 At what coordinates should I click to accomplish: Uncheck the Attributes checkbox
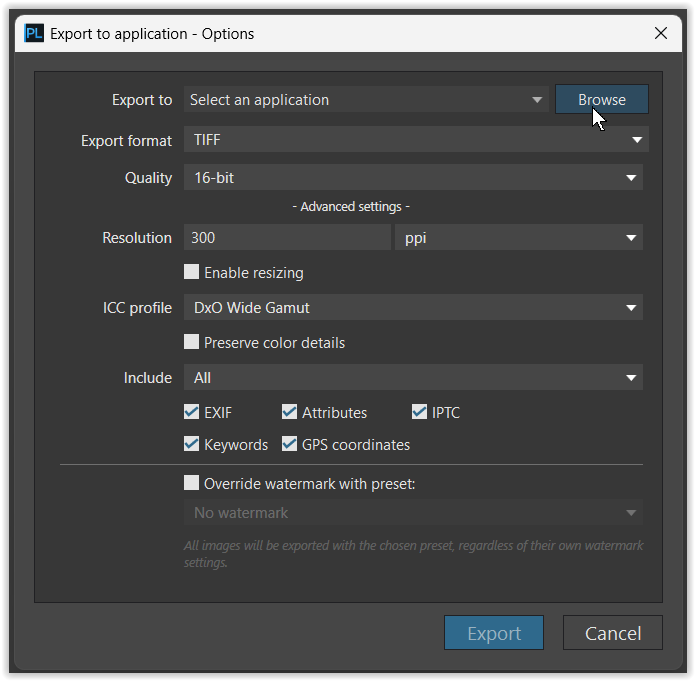point(290,412)
